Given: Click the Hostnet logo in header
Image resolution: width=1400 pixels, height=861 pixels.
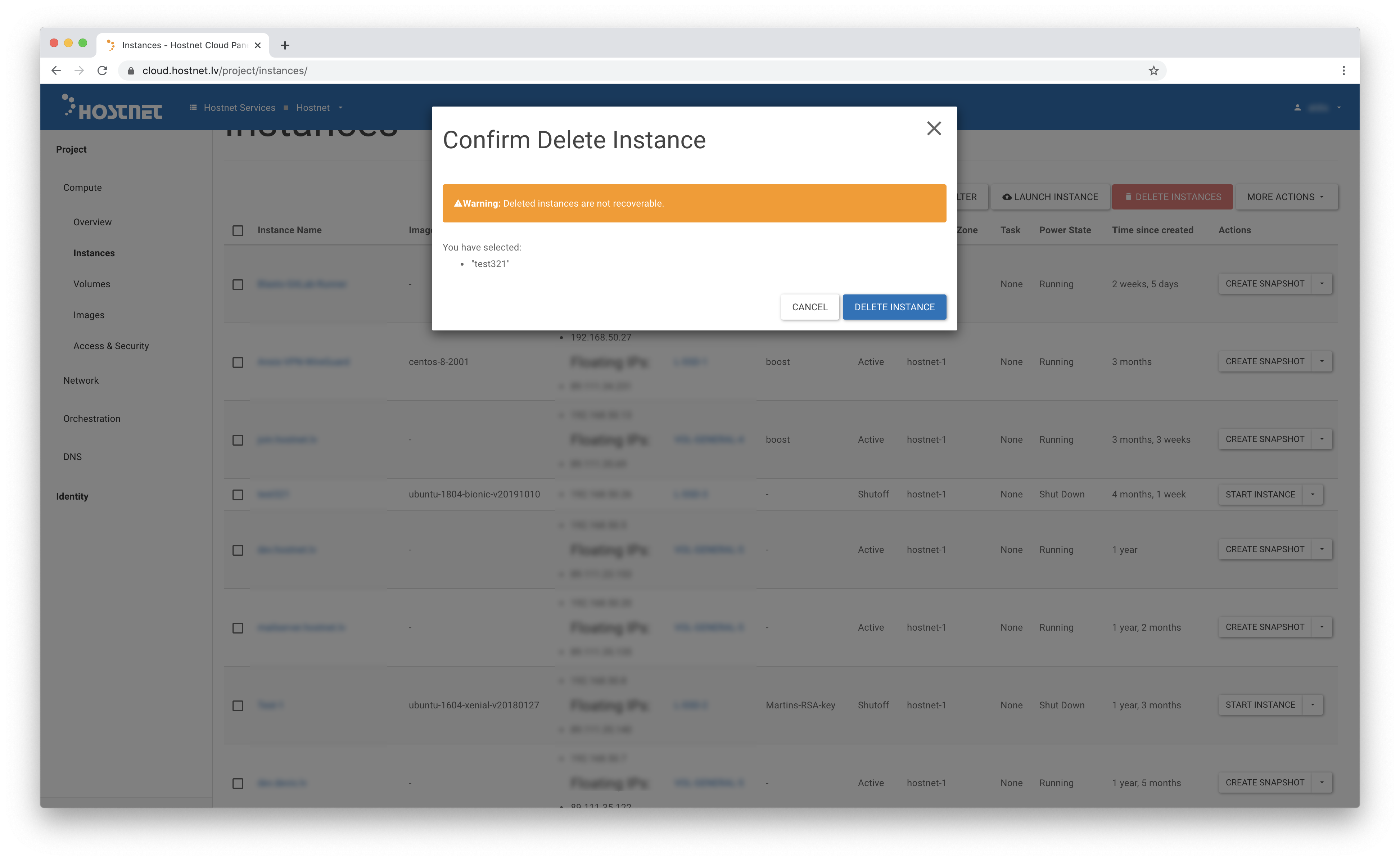Looking at the screenshot, I should pos(113,108).
